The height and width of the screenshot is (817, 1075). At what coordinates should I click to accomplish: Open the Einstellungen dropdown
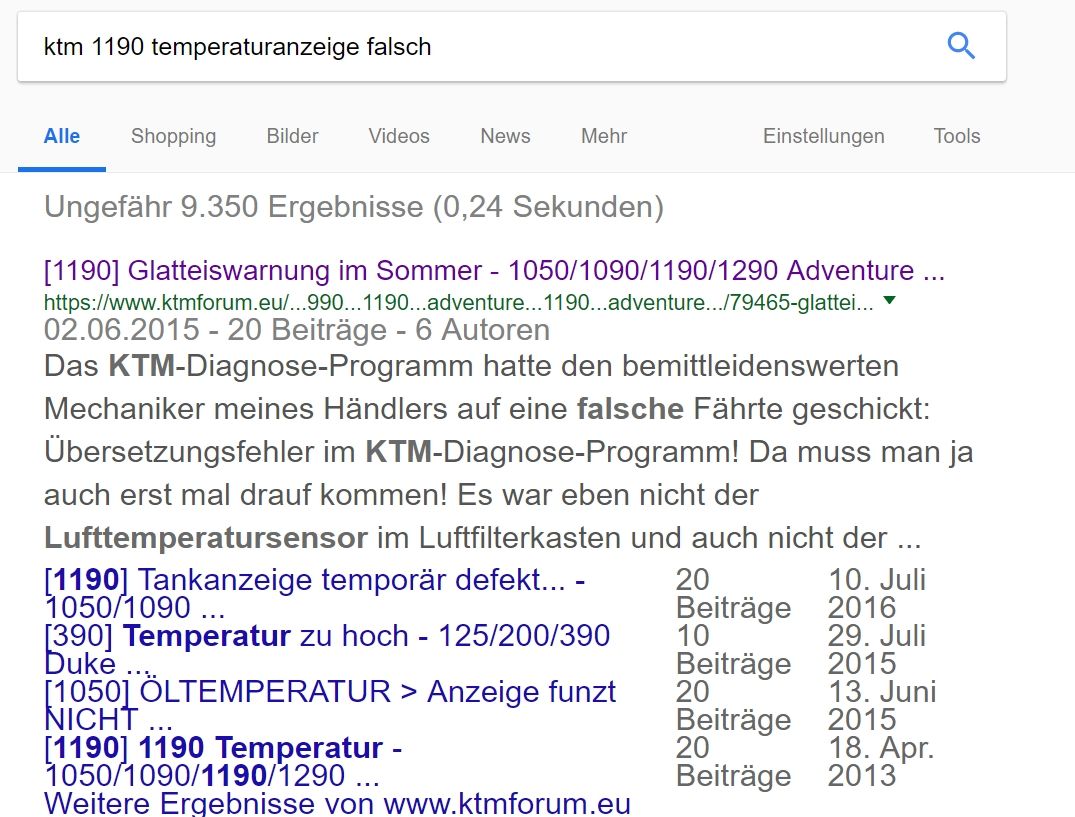pyautogui.click(x=823, y=136)
